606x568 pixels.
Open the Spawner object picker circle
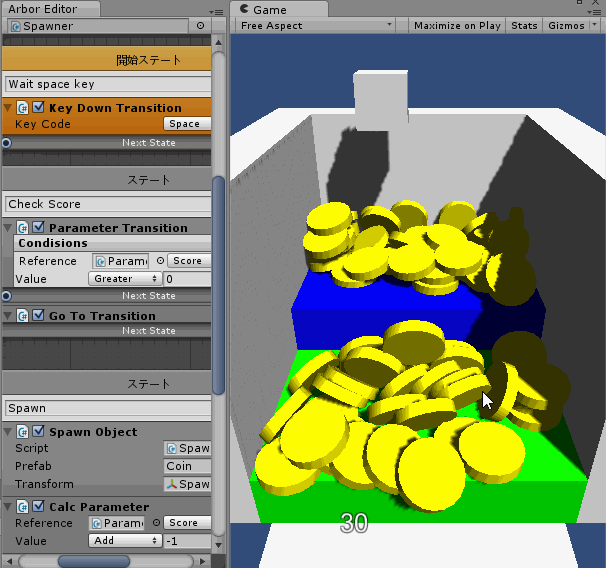[200, 26]
